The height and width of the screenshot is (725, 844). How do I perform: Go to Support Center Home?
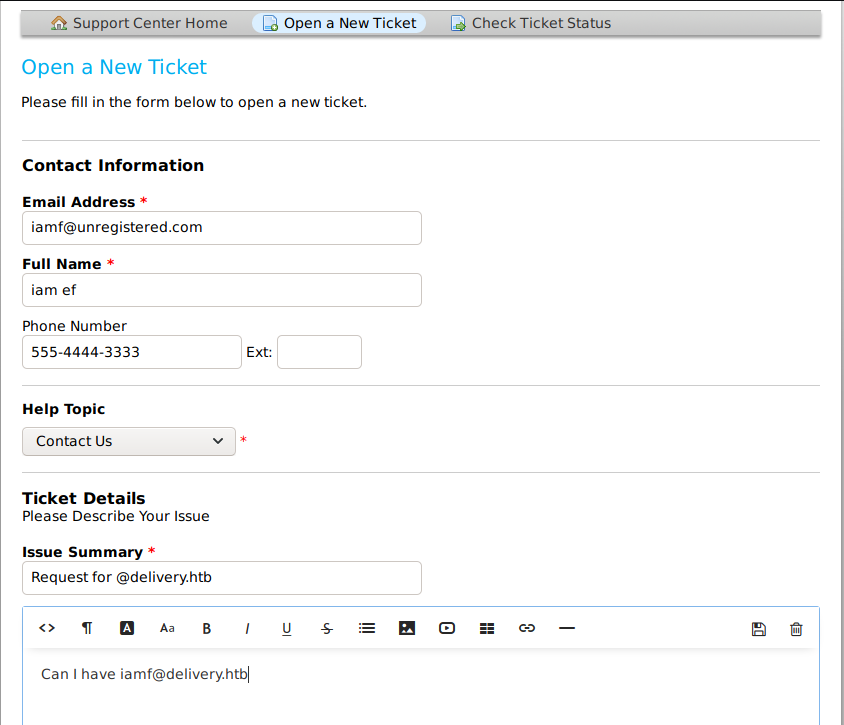(139, 23)
